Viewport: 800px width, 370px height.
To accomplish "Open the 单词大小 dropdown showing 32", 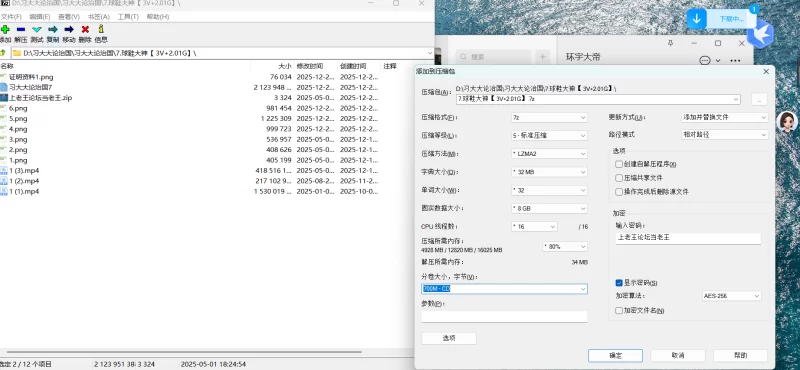I will 549,190.
